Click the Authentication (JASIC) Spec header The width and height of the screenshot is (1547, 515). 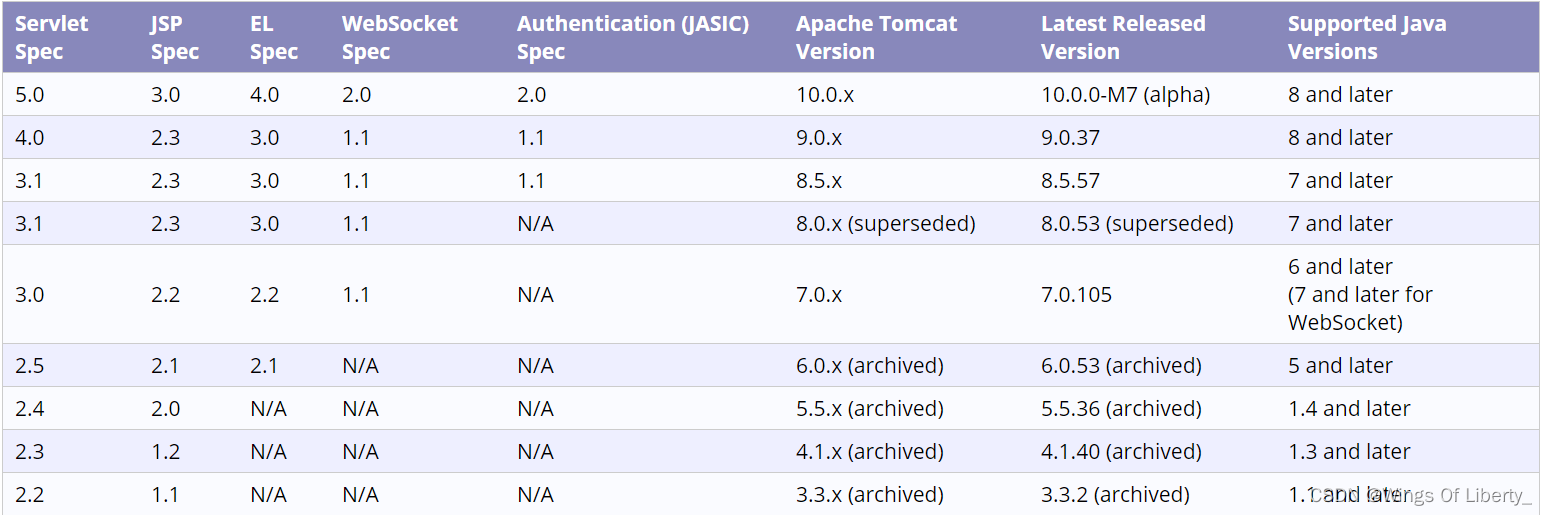coord(633,38)
